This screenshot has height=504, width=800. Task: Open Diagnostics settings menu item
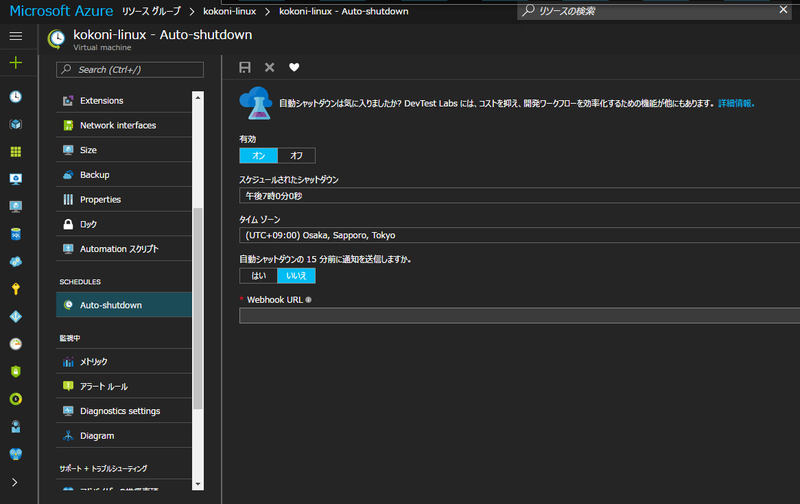(x=124, y=411)
